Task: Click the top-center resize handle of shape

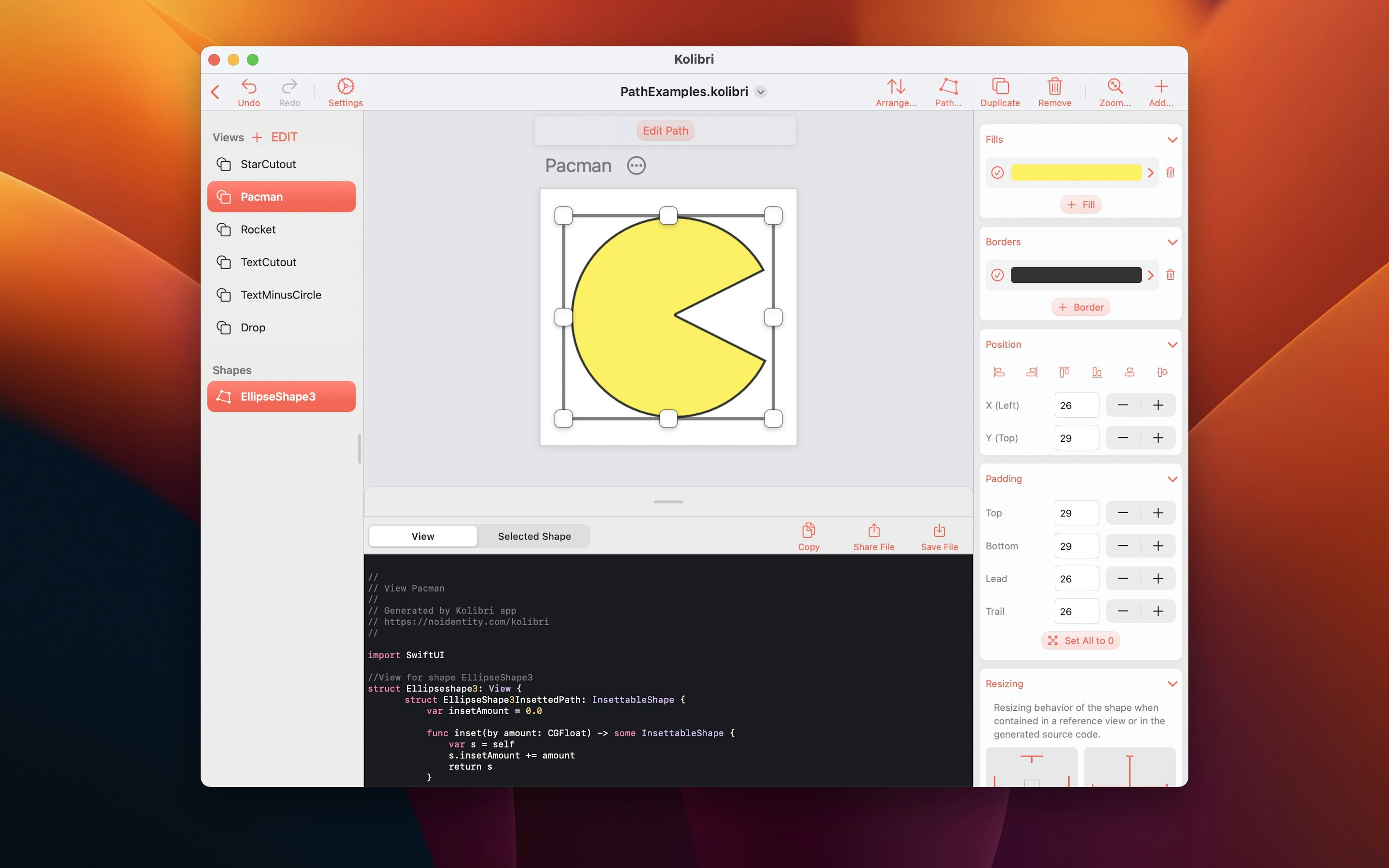Action: coord(668,216)
